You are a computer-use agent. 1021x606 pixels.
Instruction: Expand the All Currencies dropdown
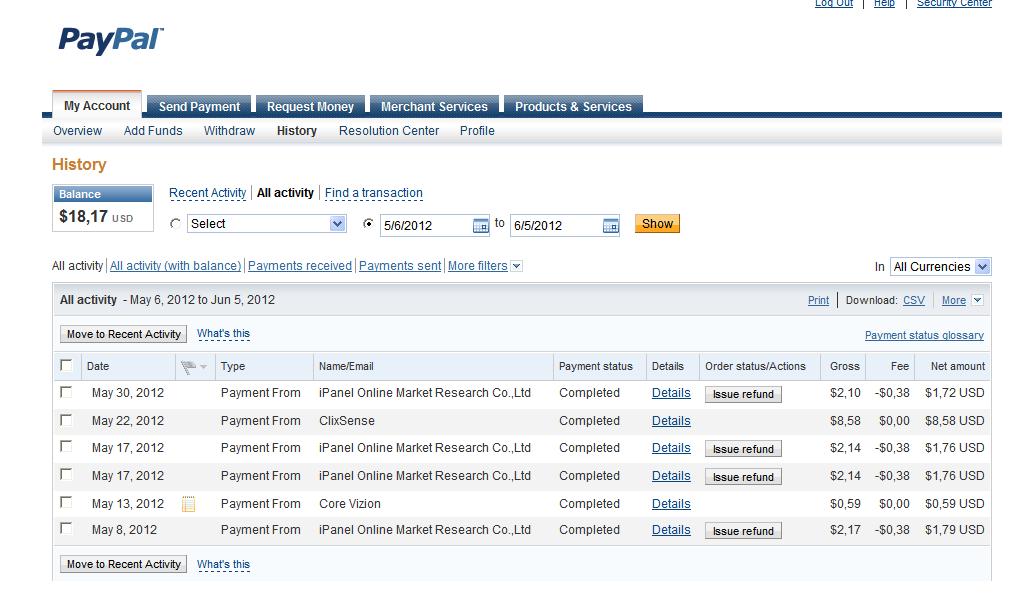(x=981, y=267)
